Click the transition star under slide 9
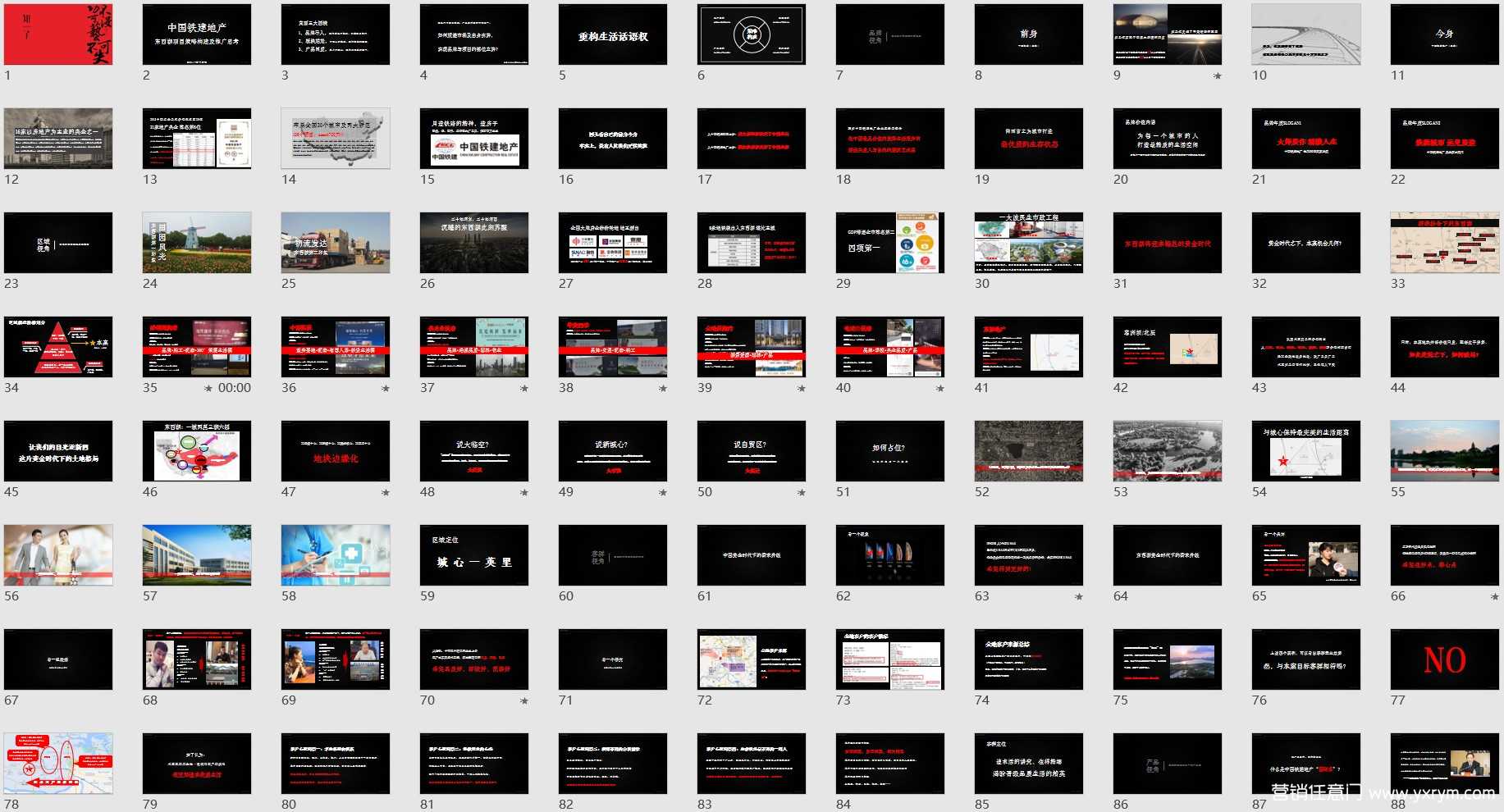Image resolution: width=1504 pixels, height=812 pixels. coord(1218,75)
